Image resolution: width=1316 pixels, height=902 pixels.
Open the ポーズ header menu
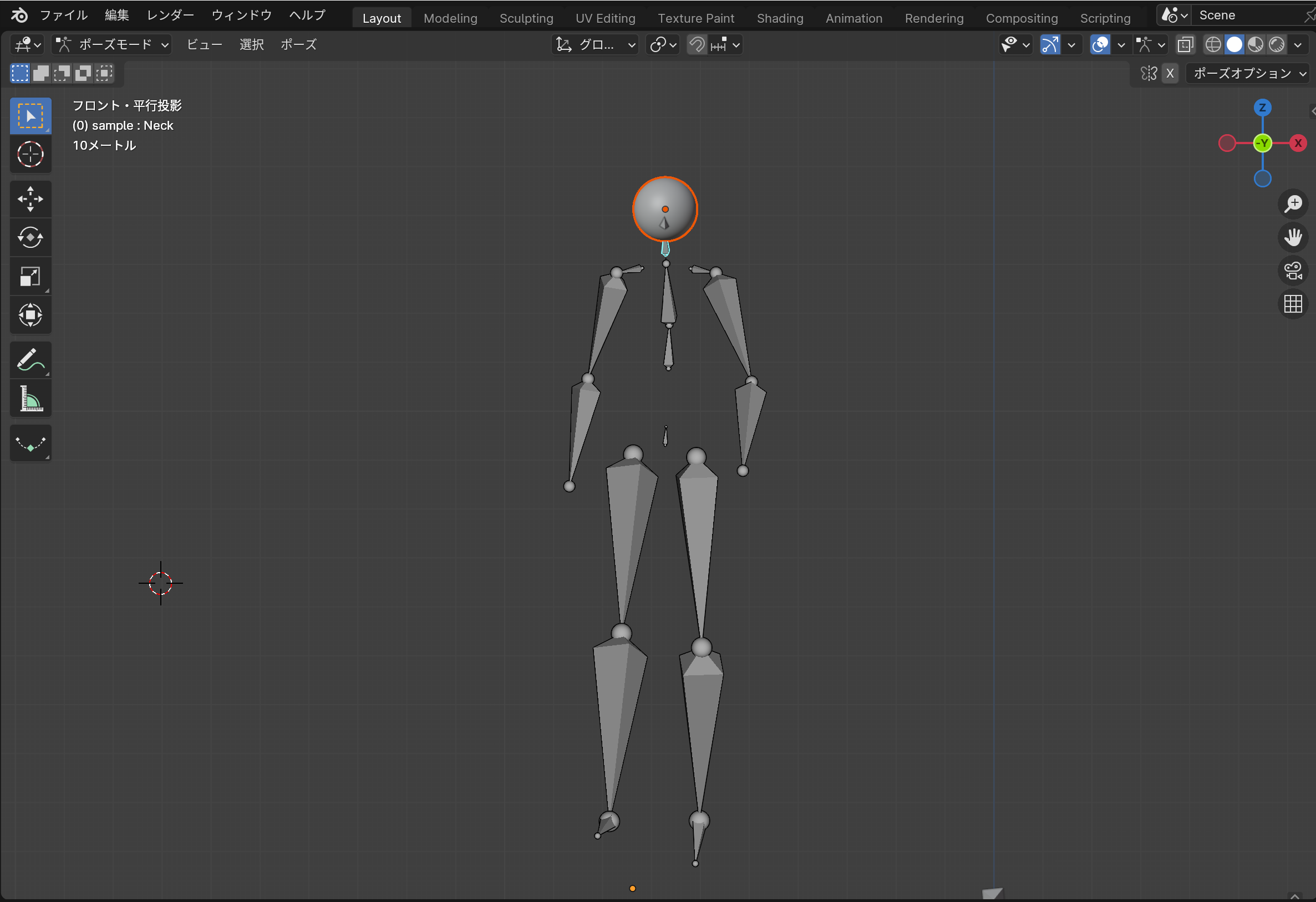299,45
